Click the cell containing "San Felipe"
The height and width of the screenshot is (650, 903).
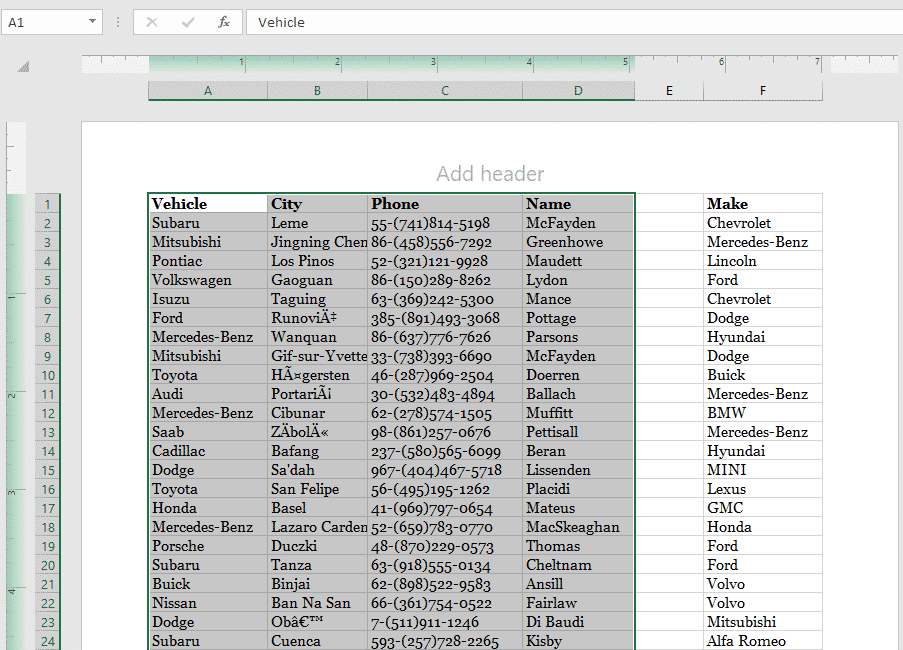[x=317, y=489]
